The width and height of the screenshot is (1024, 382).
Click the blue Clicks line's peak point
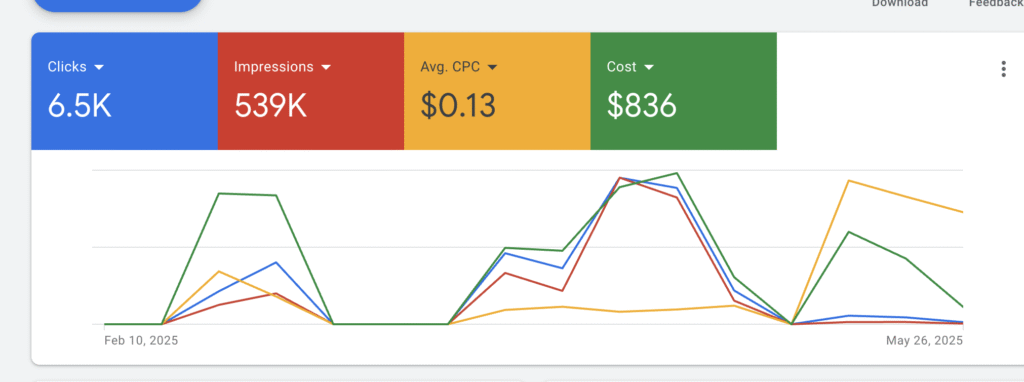619,178
